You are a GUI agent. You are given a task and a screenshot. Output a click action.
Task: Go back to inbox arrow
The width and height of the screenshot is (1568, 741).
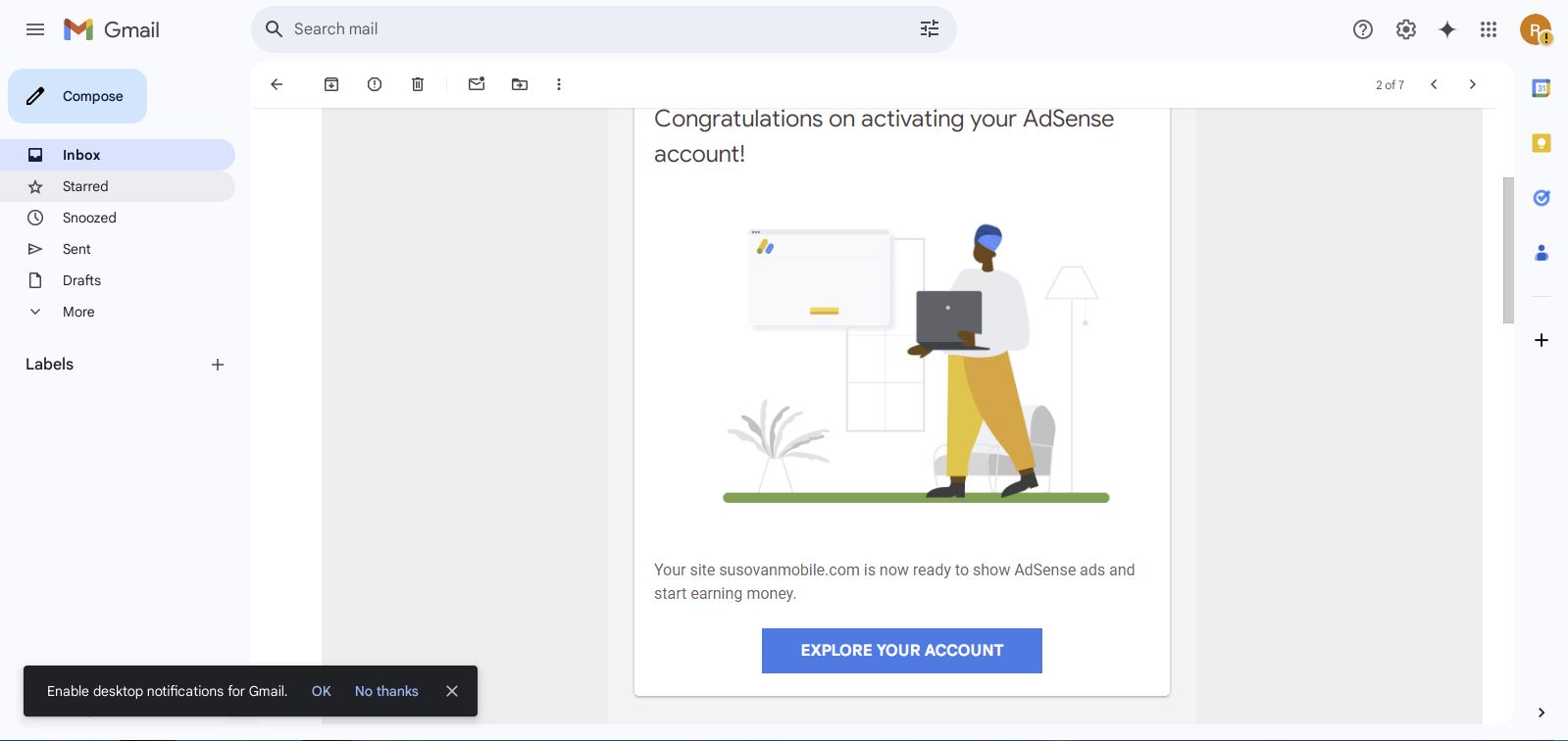tap(277, 84)
